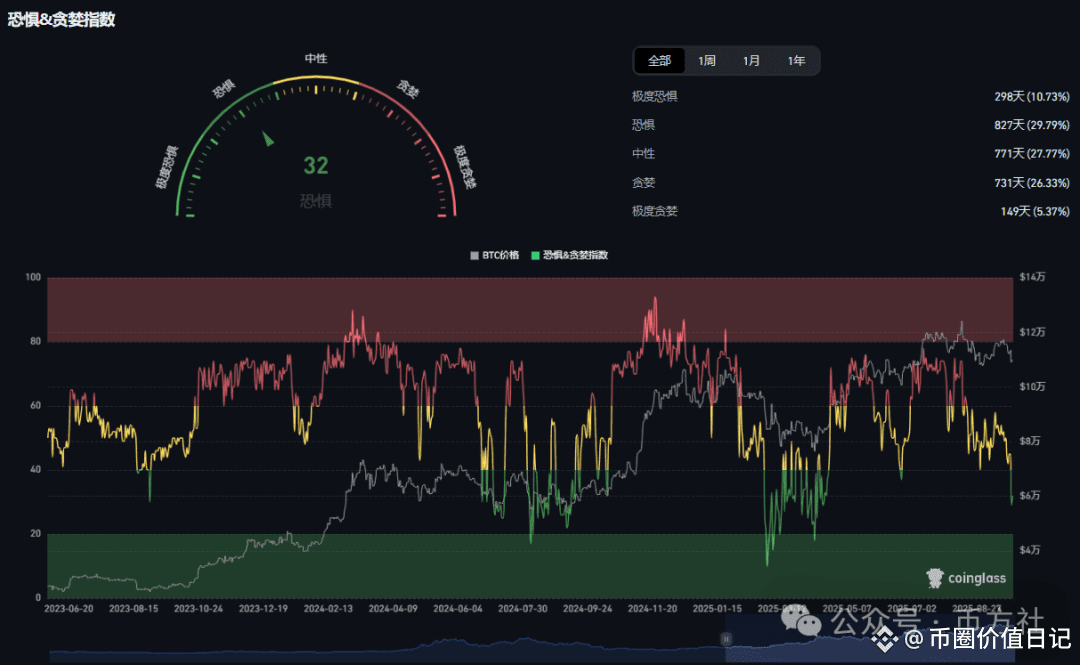Switch to the 1月 time range
The width and height of the screenshot is (1080, 665).
751,61
